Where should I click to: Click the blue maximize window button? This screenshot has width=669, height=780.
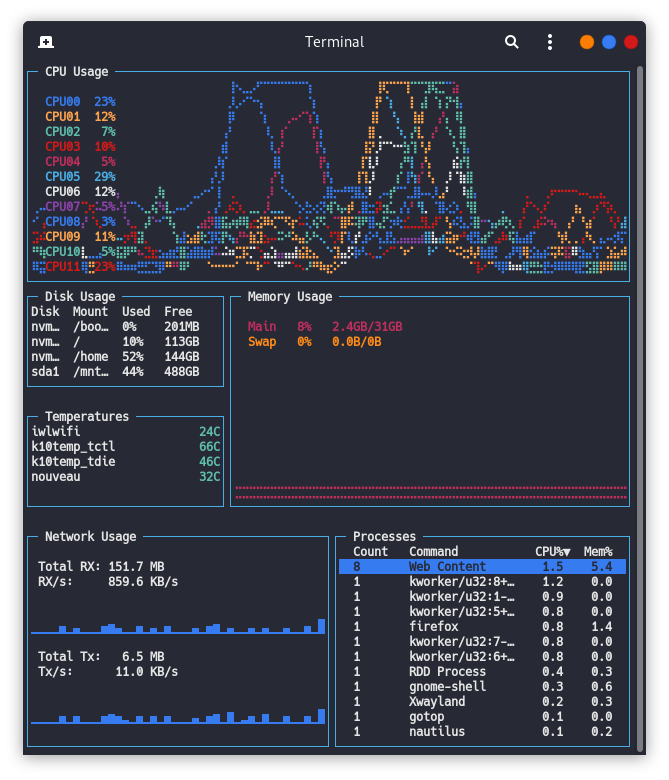coord(609,42)
